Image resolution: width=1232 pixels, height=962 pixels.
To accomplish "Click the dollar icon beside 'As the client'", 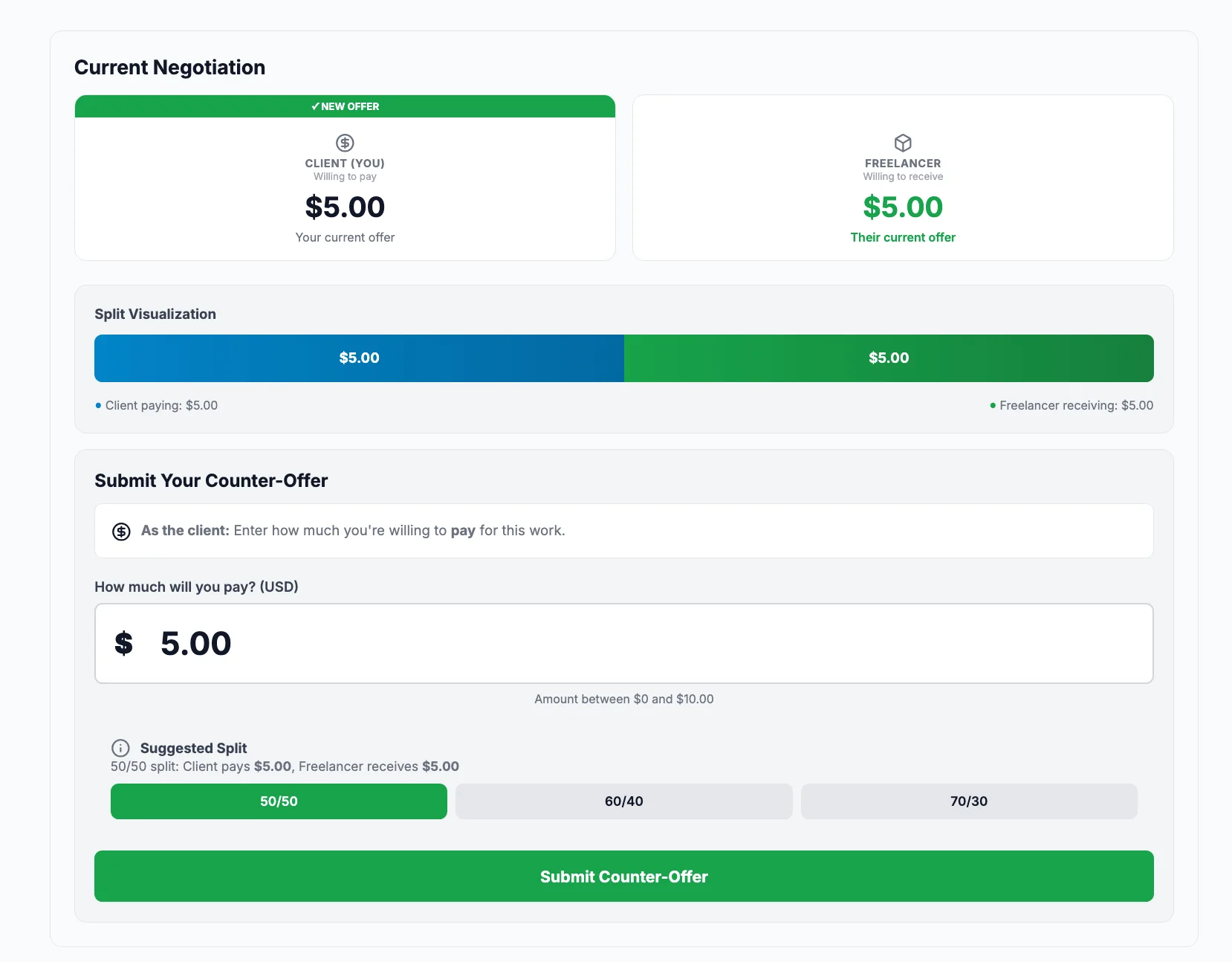I will [x=121, y=532].
